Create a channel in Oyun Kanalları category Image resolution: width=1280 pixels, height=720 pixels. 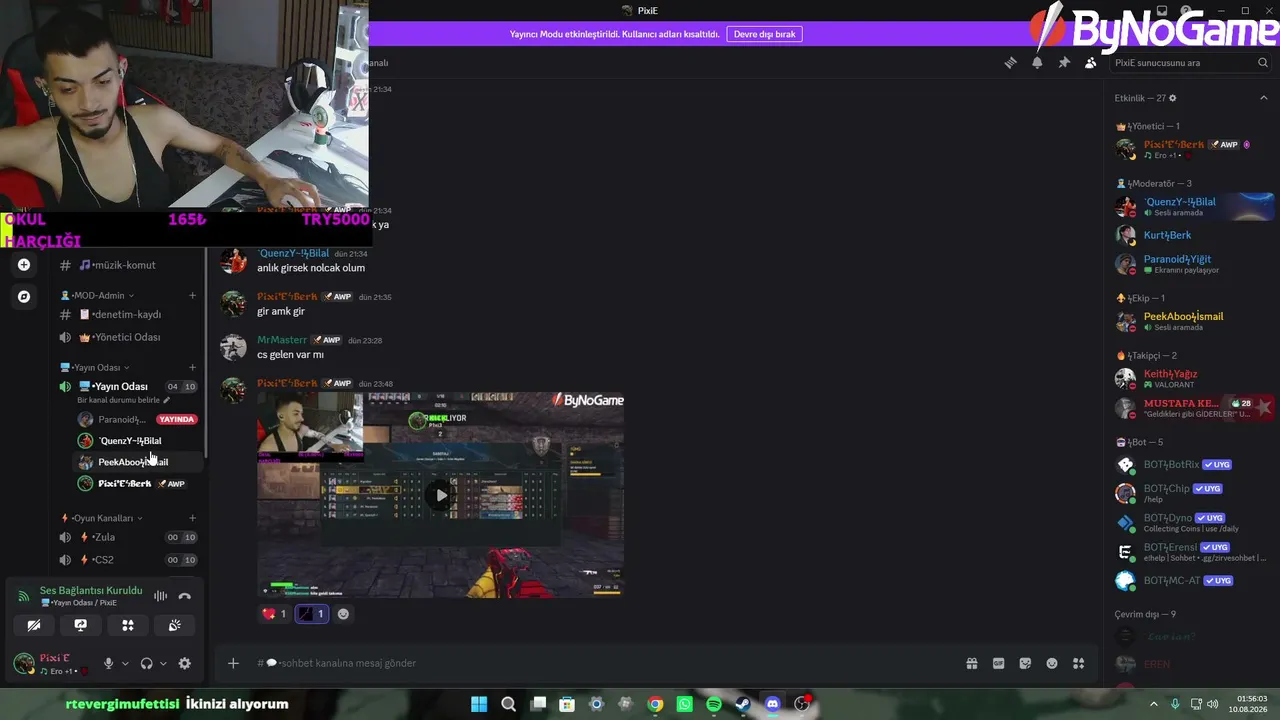(192, 518)
